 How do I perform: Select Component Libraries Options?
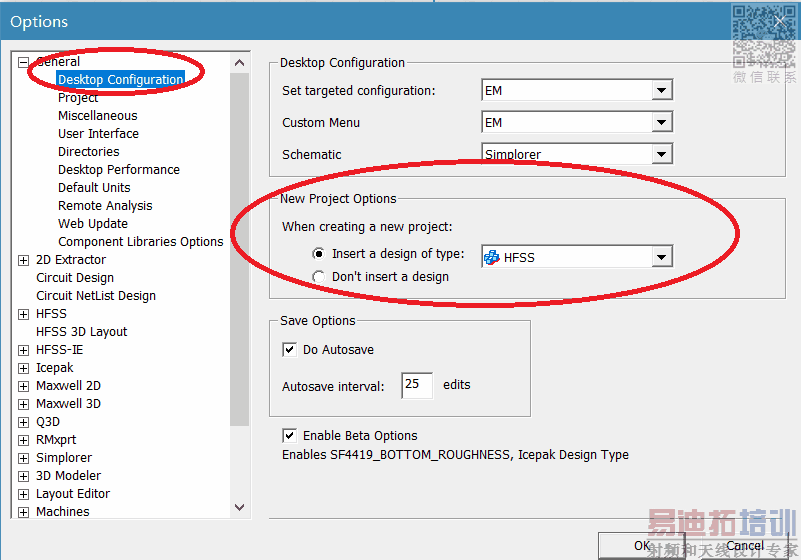[140, 241]
